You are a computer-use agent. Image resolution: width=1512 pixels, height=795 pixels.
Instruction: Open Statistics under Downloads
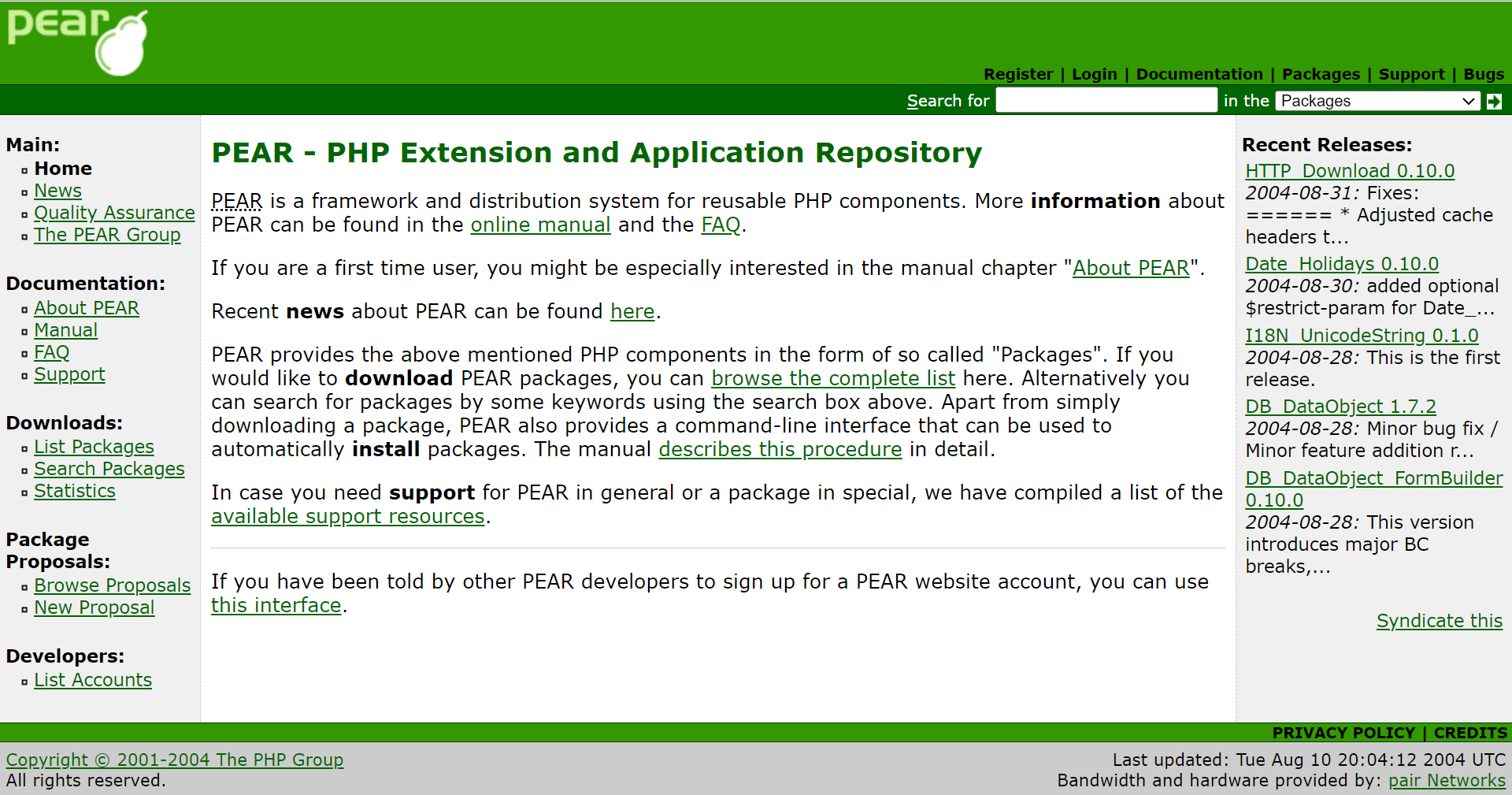(x=75, y=491)
